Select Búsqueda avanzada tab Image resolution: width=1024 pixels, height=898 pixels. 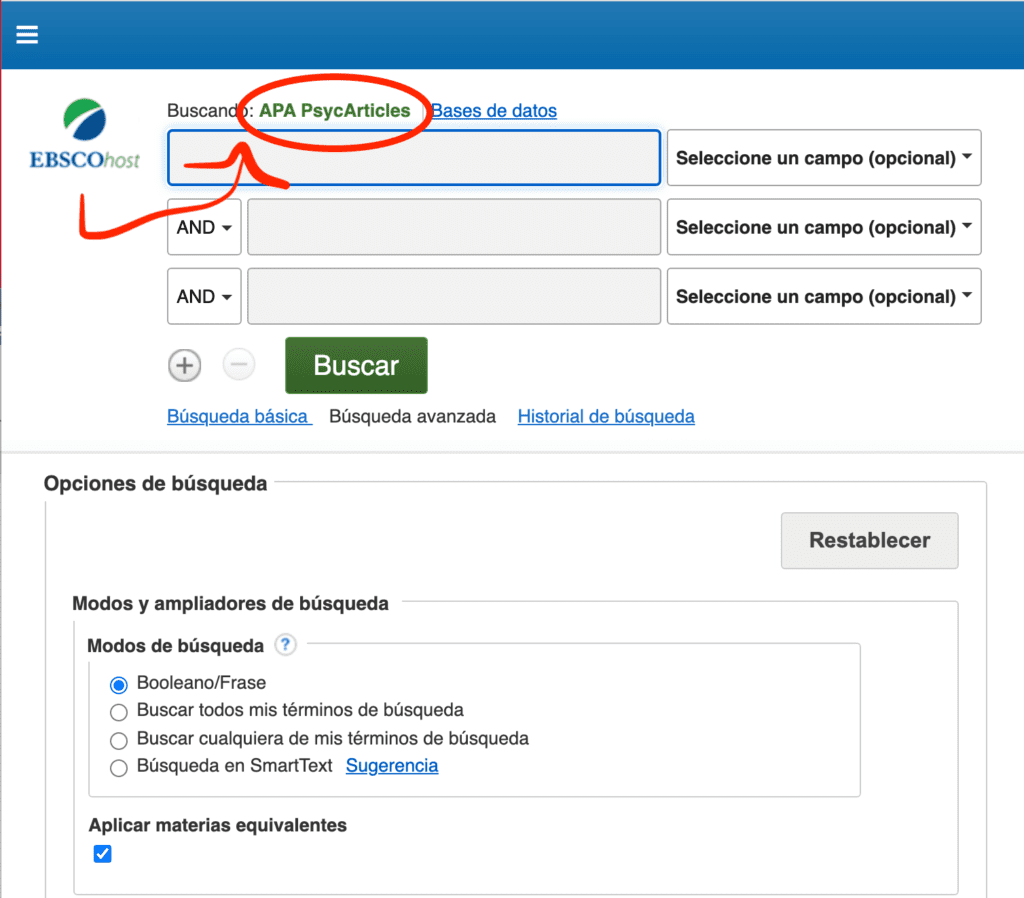click(x=412, y=416)
